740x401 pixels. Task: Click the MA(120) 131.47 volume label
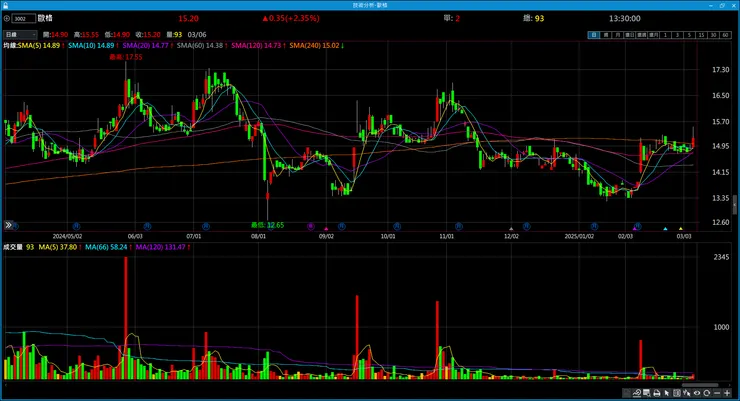(160, 247)
